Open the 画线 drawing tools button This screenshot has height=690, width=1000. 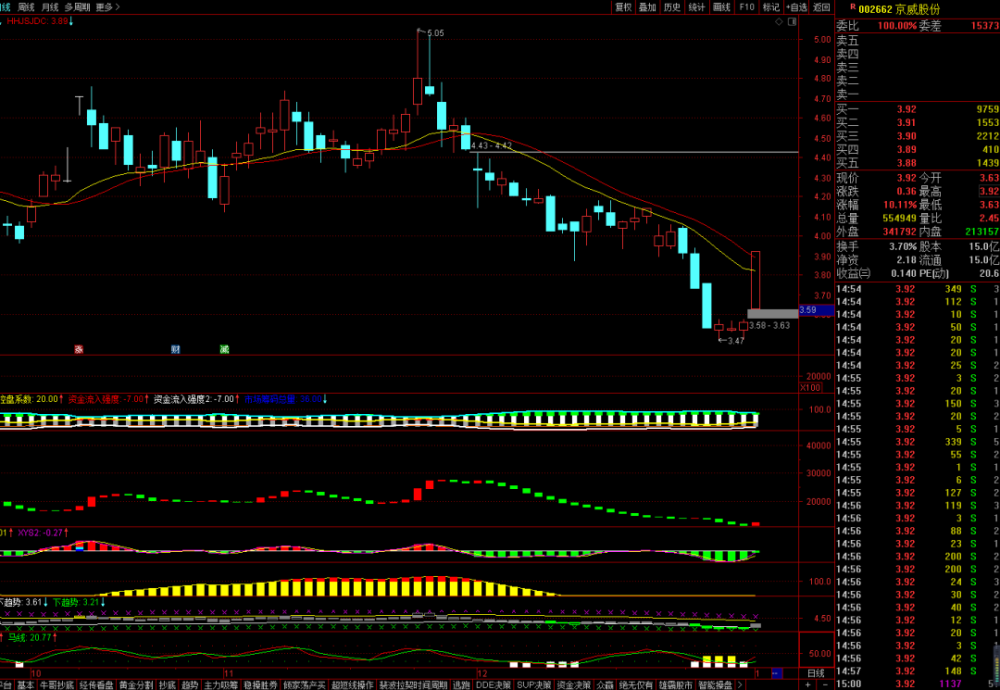point(722,7)
